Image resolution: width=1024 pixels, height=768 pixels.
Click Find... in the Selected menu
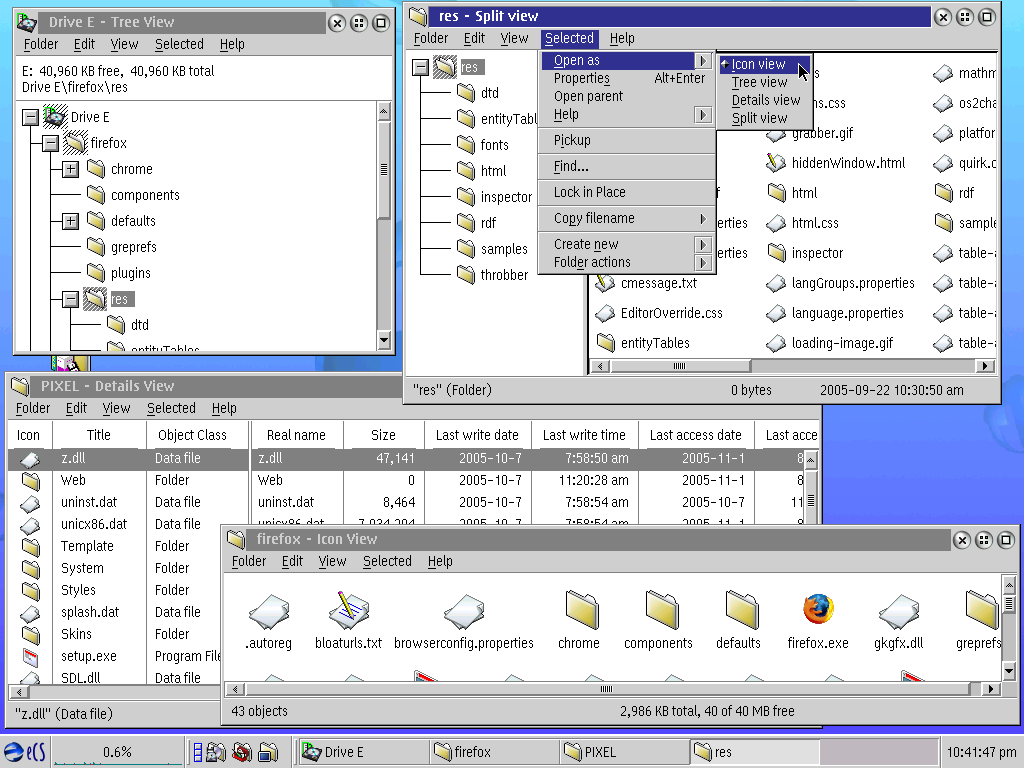627,166
